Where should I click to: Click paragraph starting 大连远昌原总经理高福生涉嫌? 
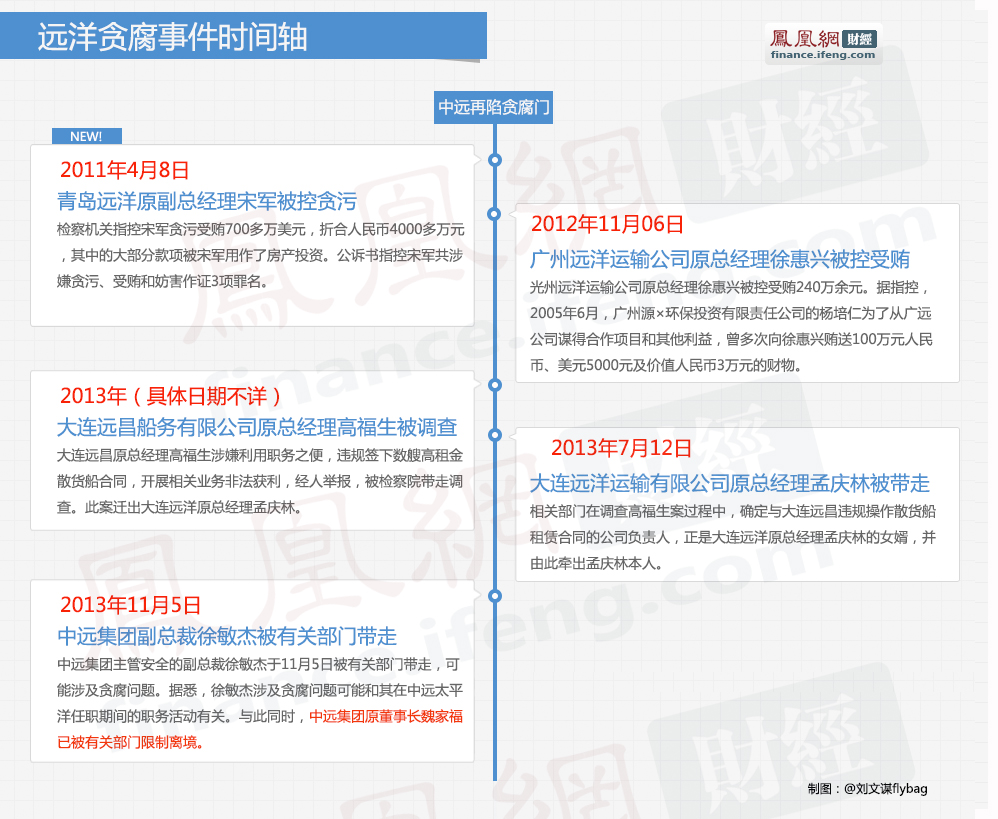click(260, 482)
